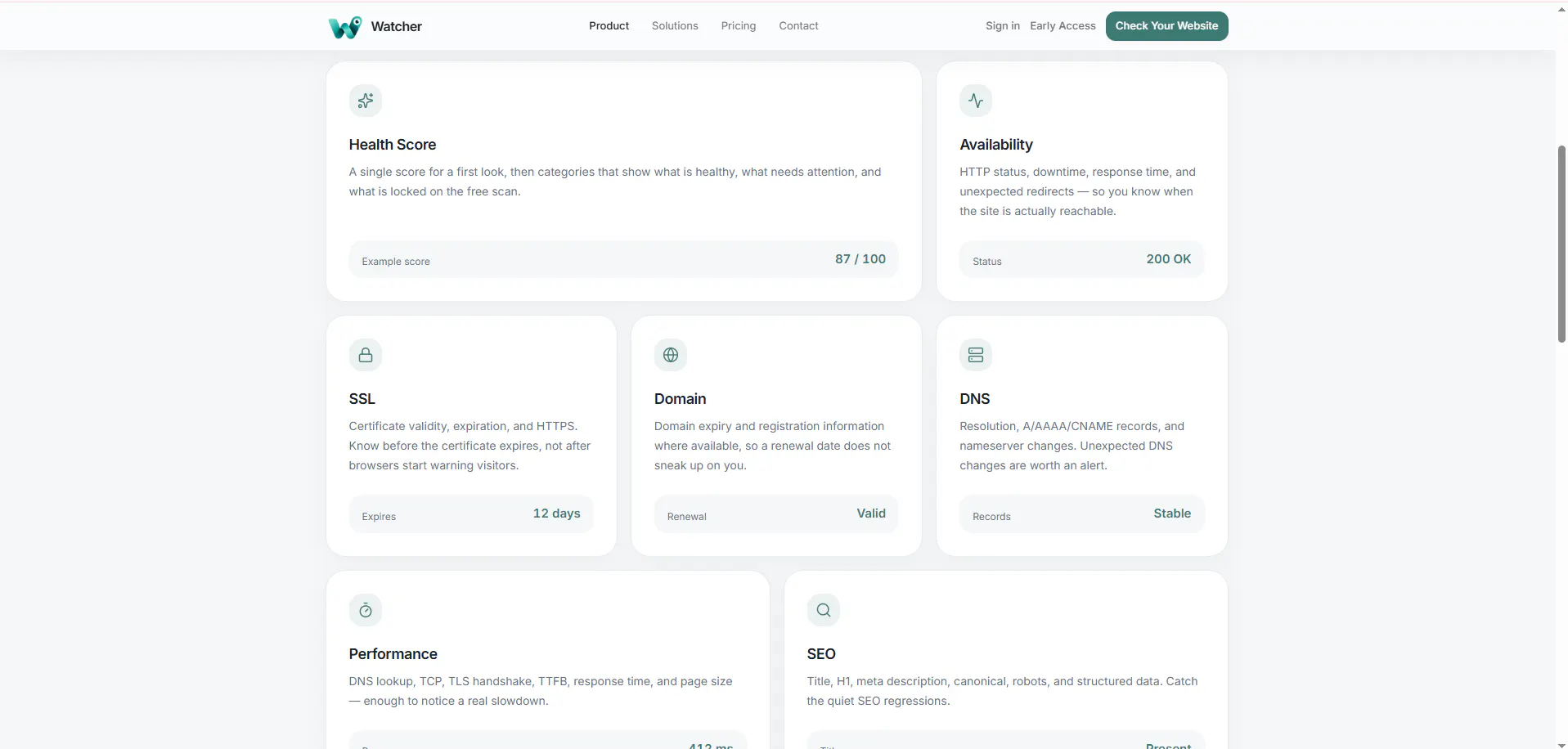This screenshot has width=1568, height=749.
Task: Click the 'Valid' renewal value
Action: click(871, 514)
